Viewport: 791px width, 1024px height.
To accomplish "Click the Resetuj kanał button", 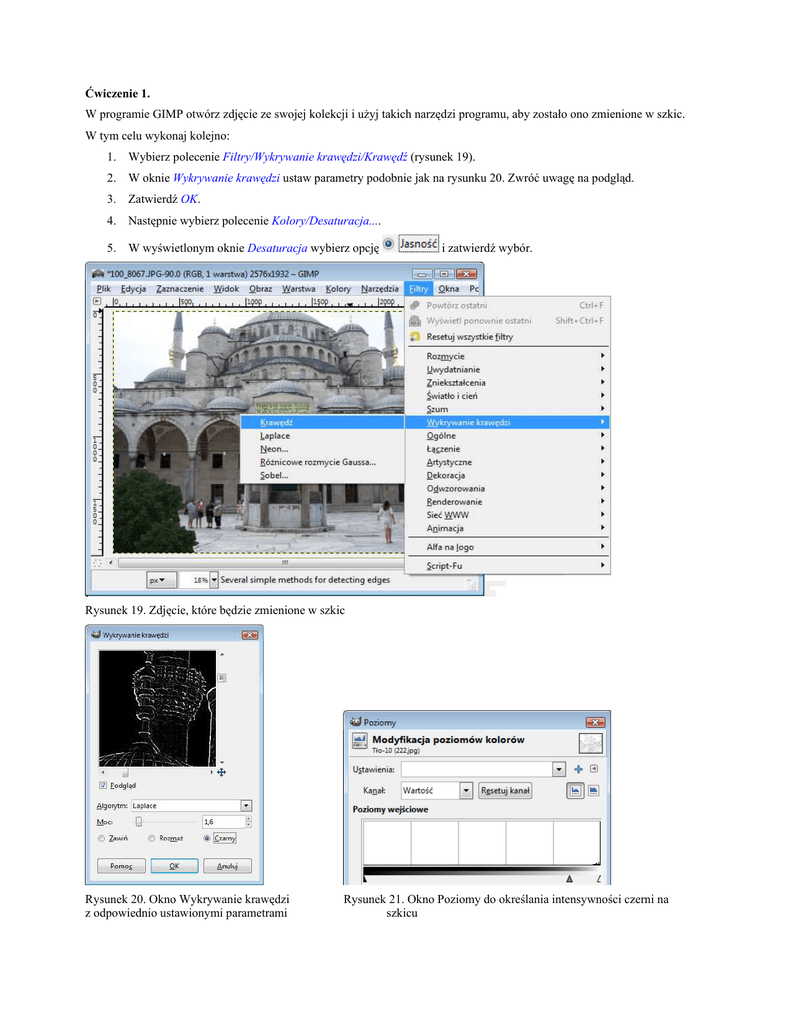I will (x=505, y=790).
